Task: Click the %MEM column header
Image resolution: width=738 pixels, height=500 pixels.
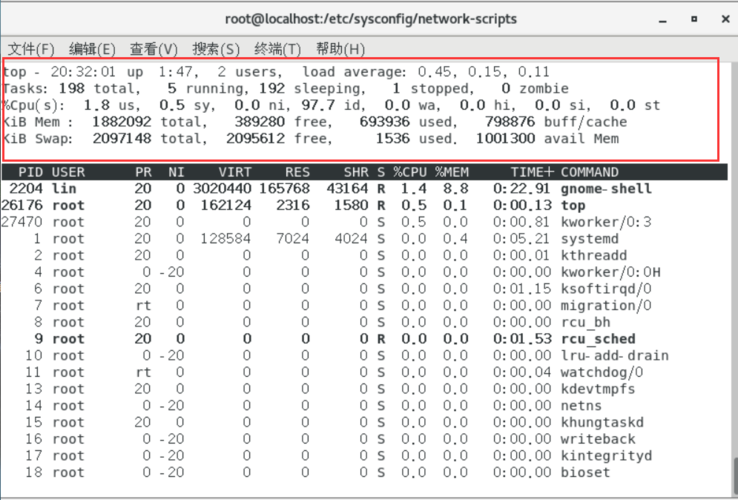Action: click(x=452, y=172)
